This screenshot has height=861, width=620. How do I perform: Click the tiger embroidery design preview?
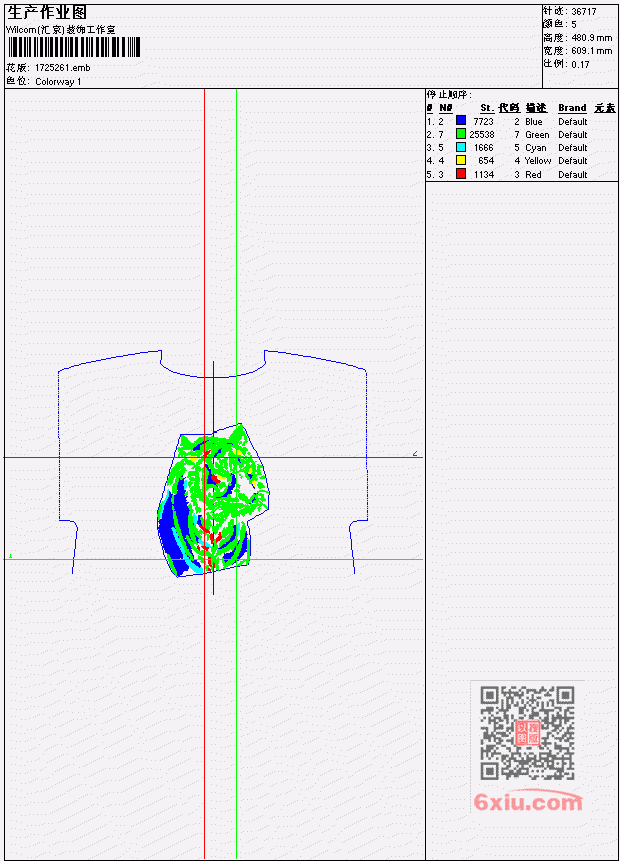point(213,500)
